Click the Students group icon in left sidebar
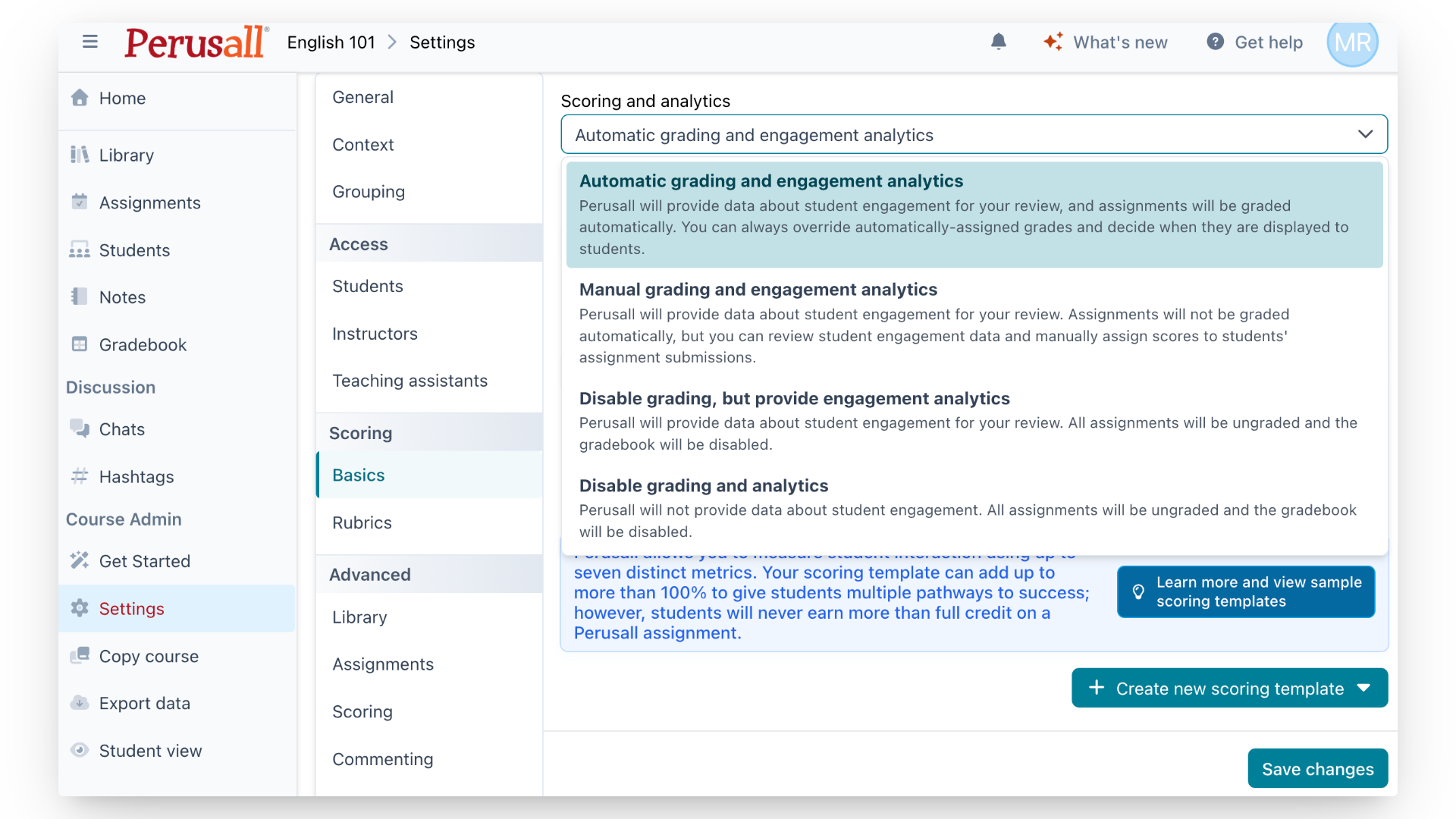The height and width of the screenshot is (819, 1456). point(80,249)
